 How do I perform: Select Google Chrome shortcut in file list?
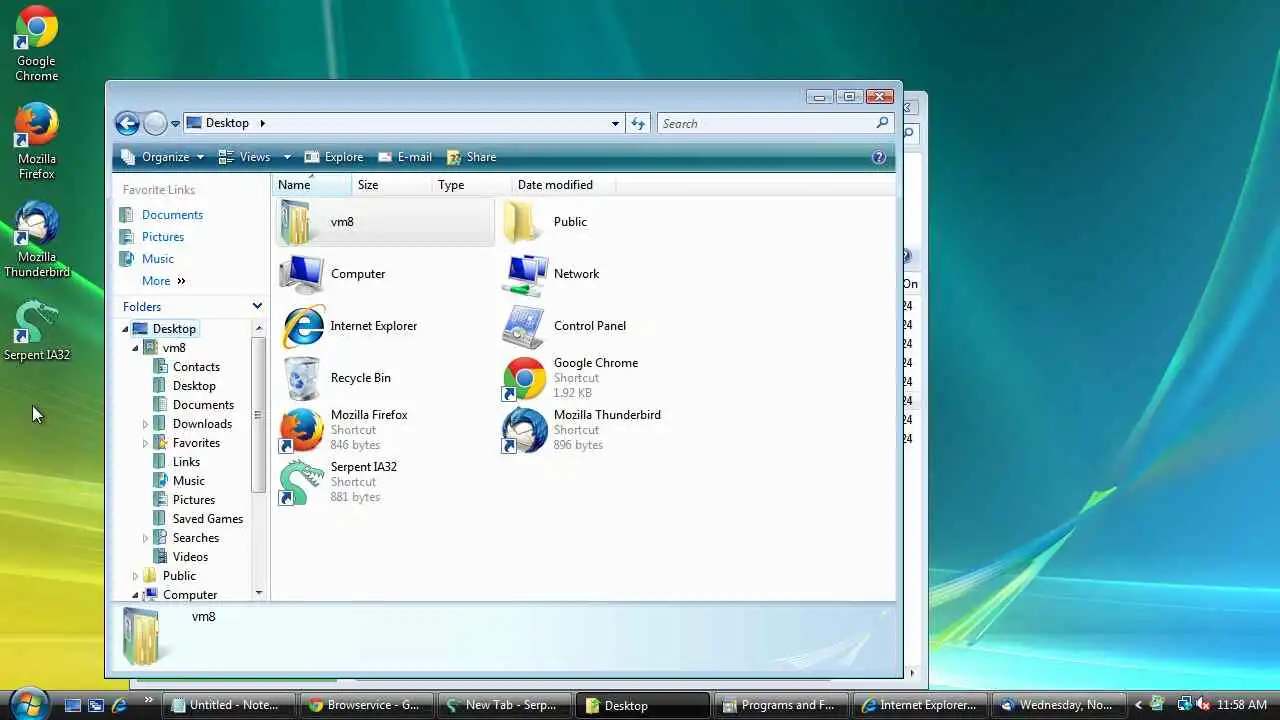pos(570,378)
